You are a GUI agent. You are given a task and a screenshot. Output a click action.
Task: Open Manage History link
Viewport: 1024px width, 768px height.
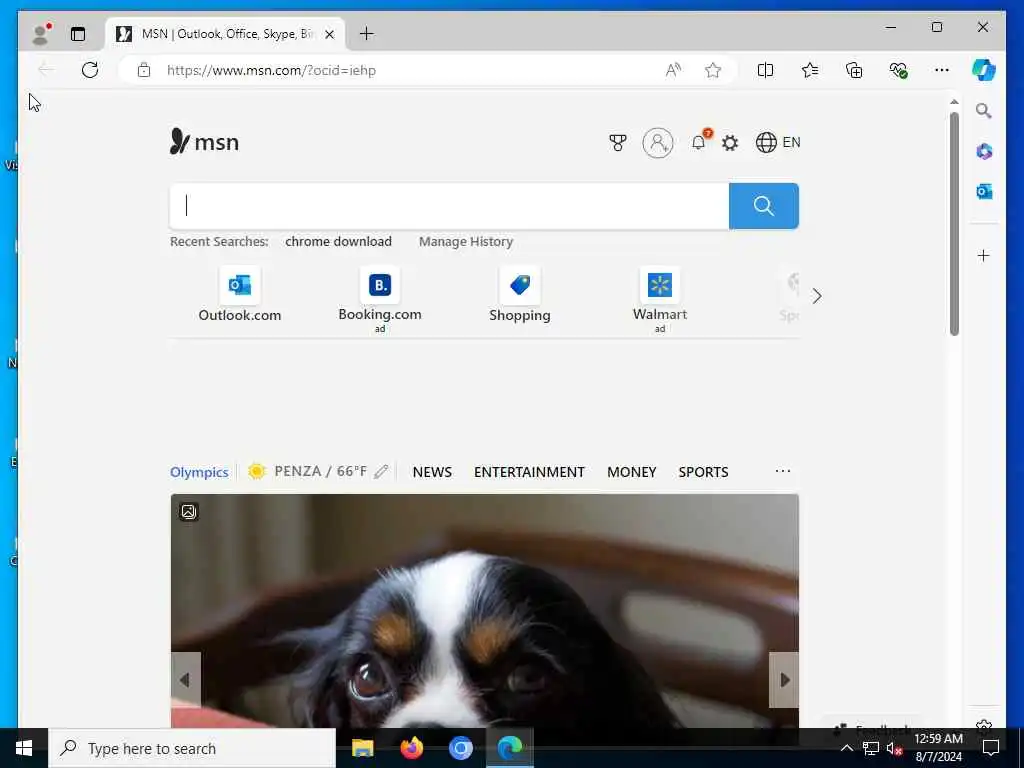[466, 242]
